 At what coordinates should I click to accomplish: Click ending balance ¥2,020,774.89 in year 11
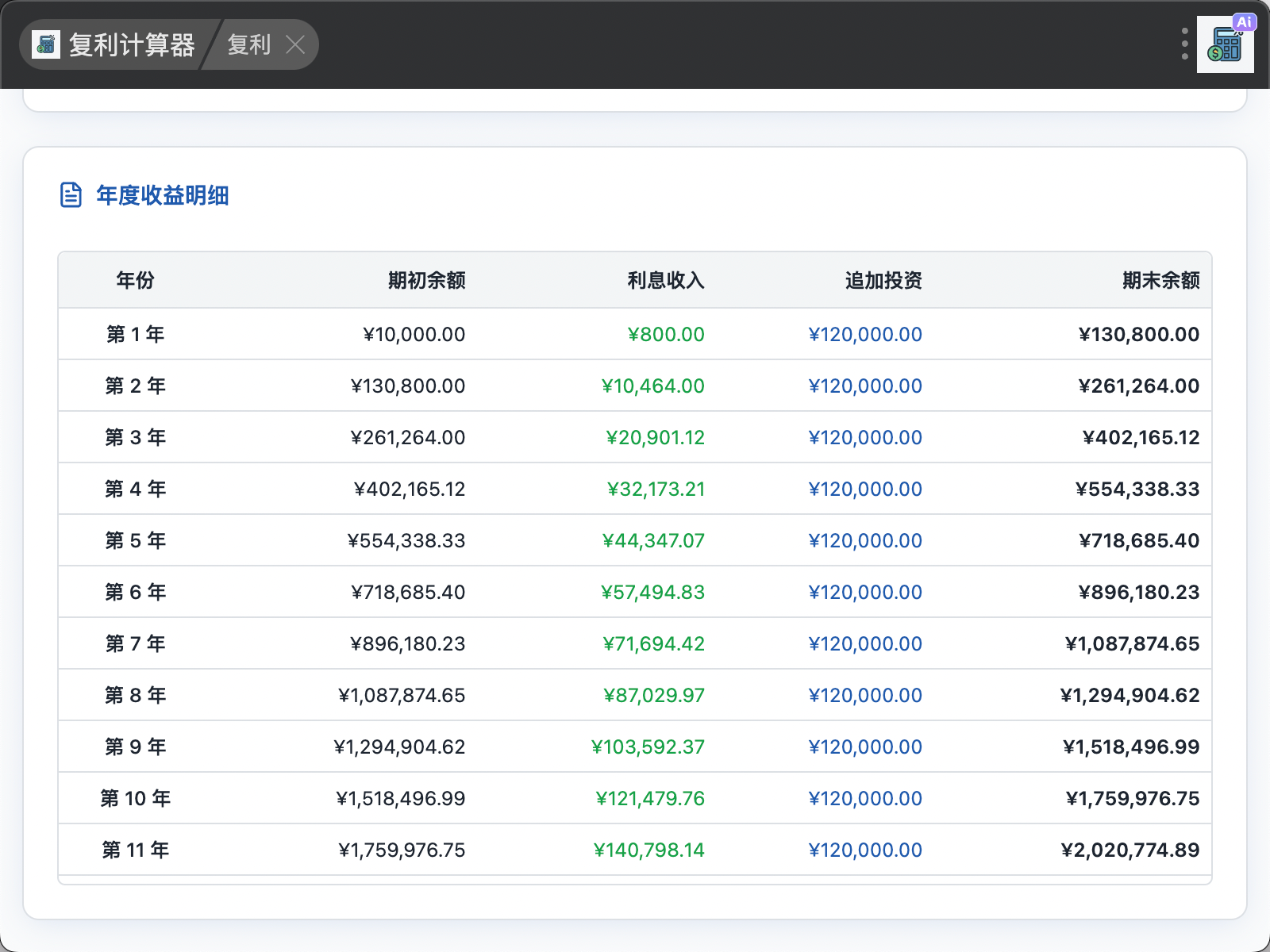click(1130, 850)
